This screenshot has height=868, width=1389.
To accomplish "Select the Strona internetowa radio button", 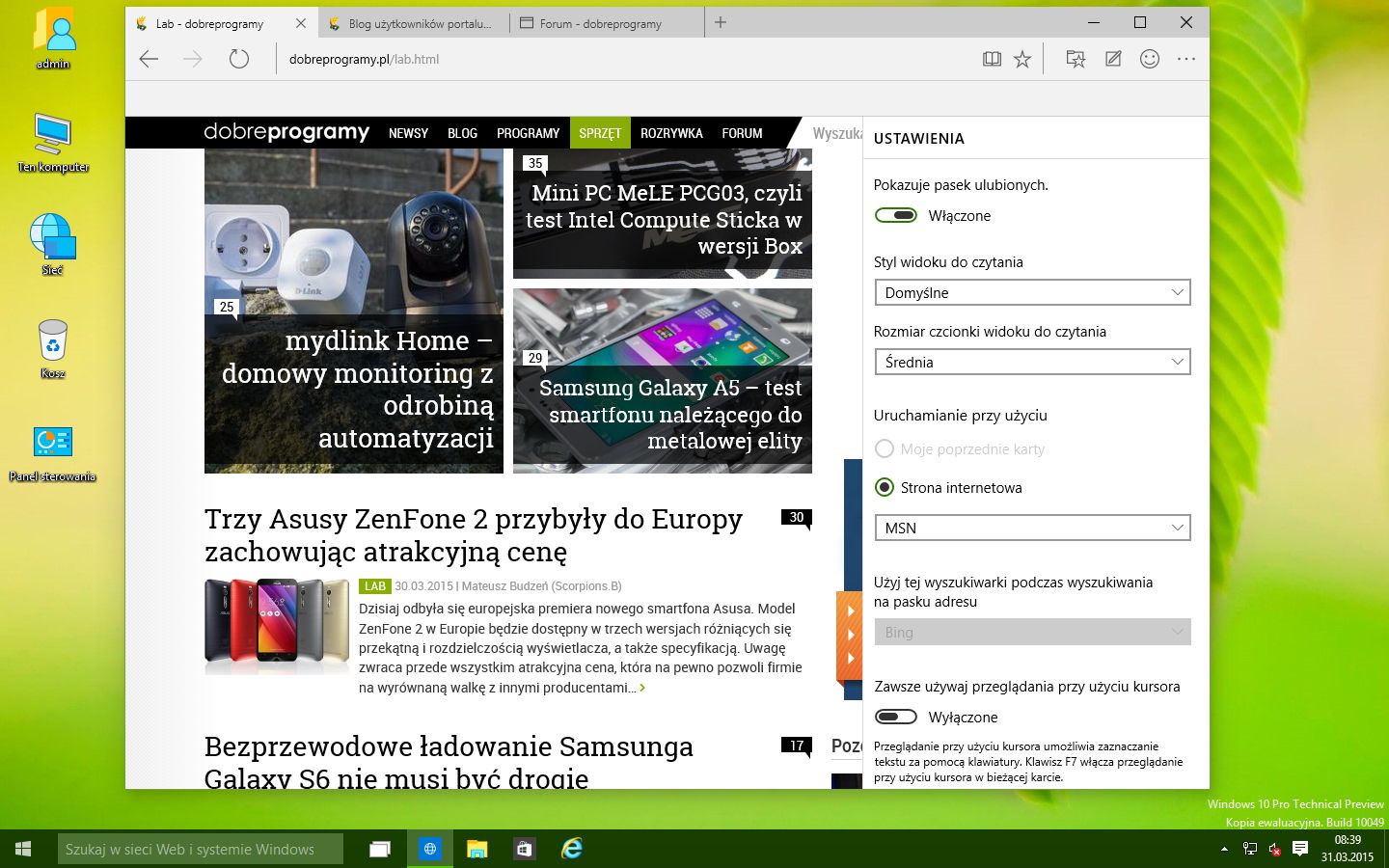I will pos(884,487).
